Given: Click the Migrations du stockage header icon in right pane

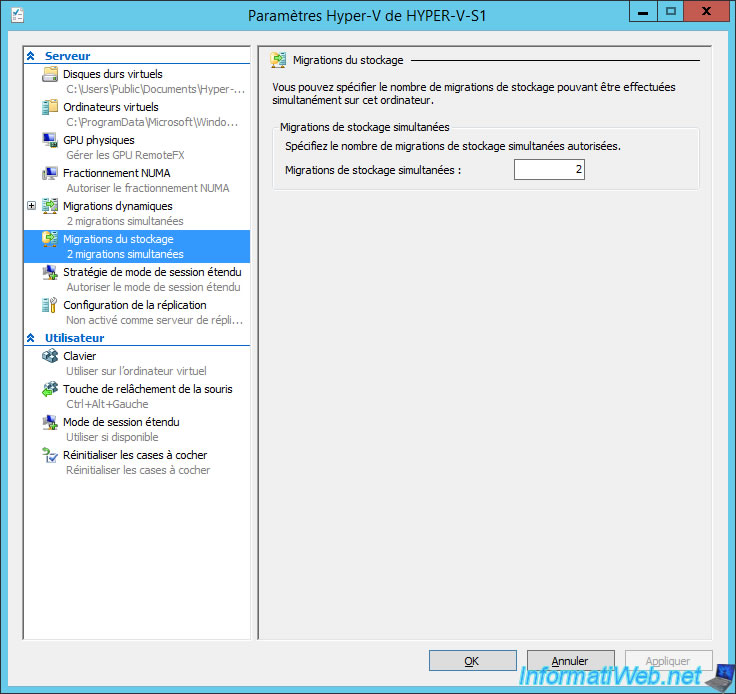Looking at the screenshot, I should [x=278, y=60].
